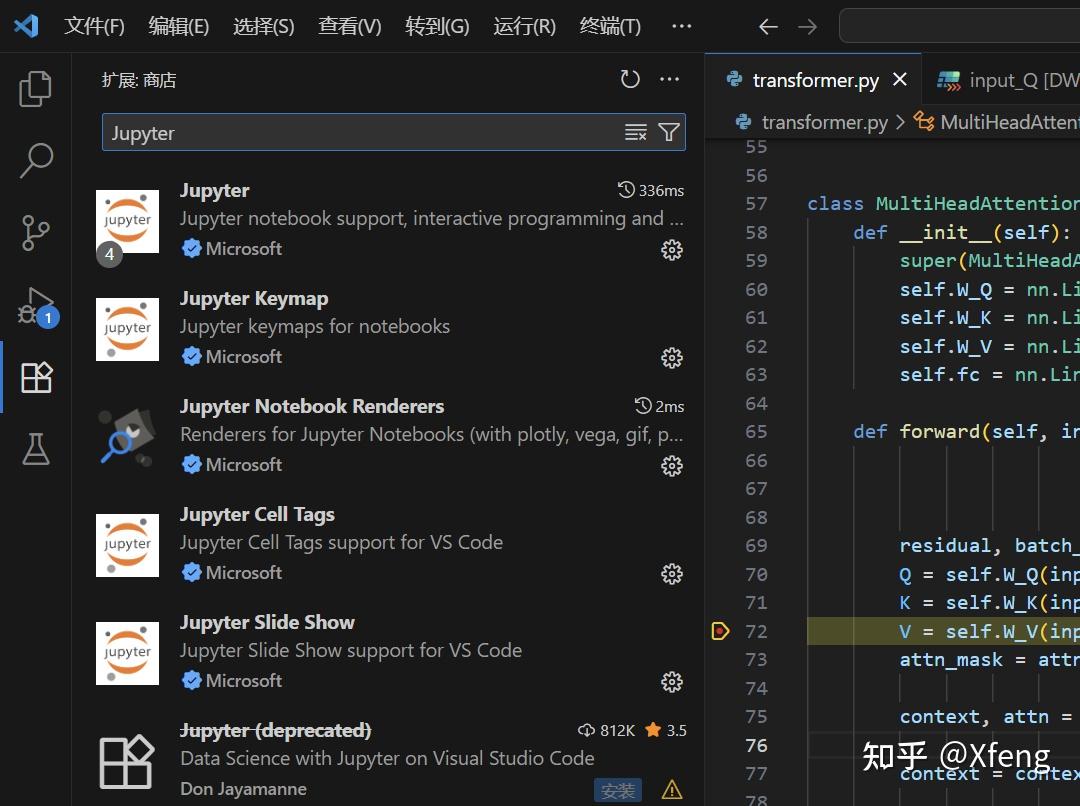
Task: Clear the extension search input
Action: click(x=635, y=131)
